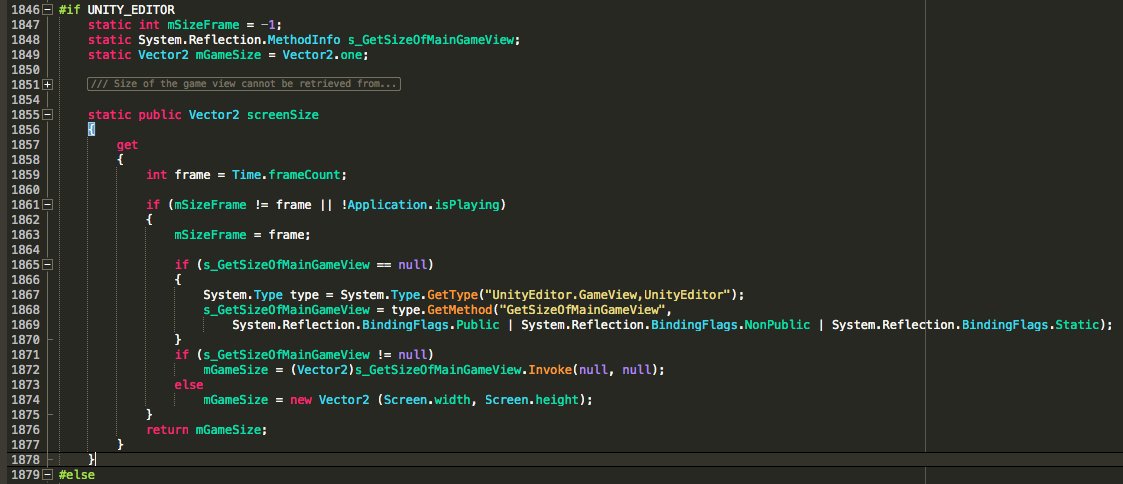Click 'Screen.height' on line 1874
This screenshot has width=1123, height=484.
point(531,400)
